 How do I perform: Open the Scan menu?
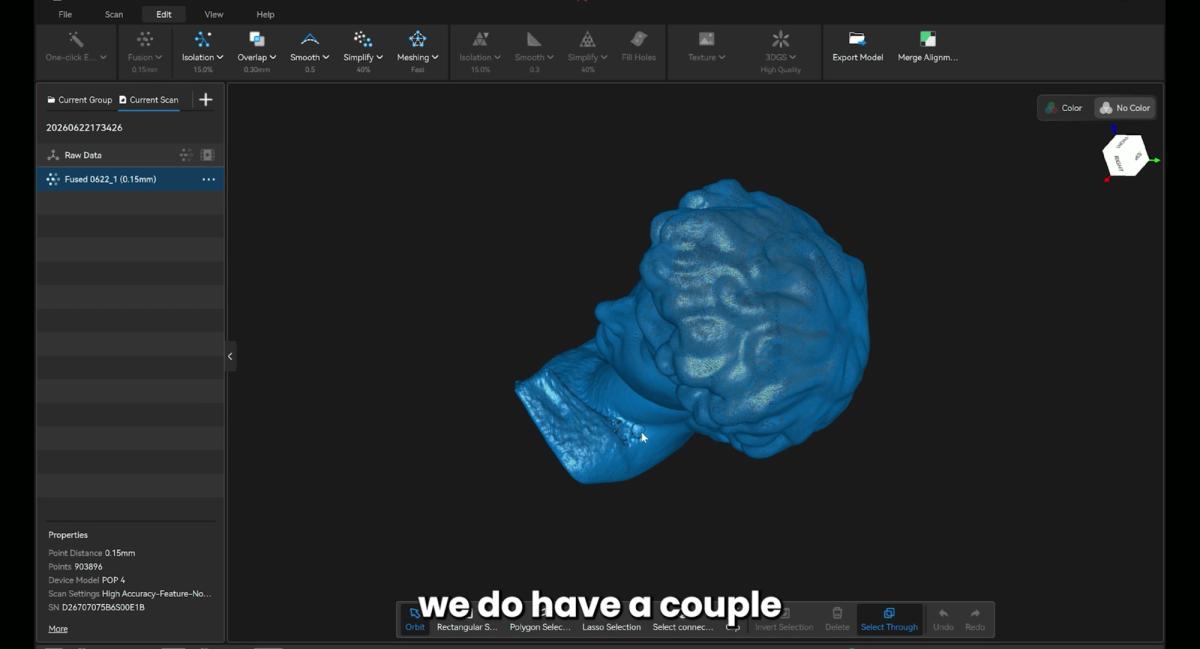tap(114, 14)
